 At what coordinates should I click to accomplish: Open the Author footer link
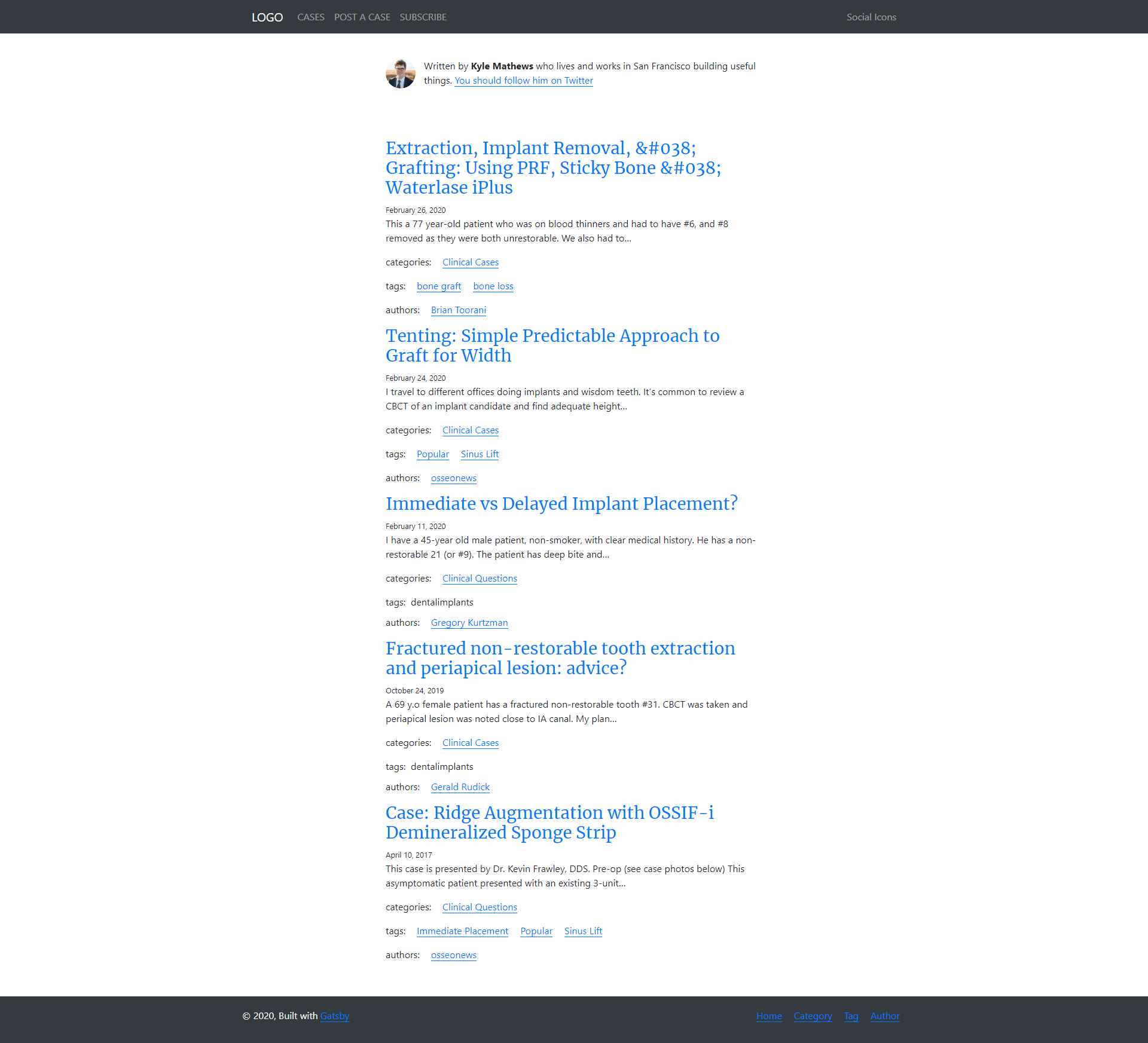tap(884, 1016)
